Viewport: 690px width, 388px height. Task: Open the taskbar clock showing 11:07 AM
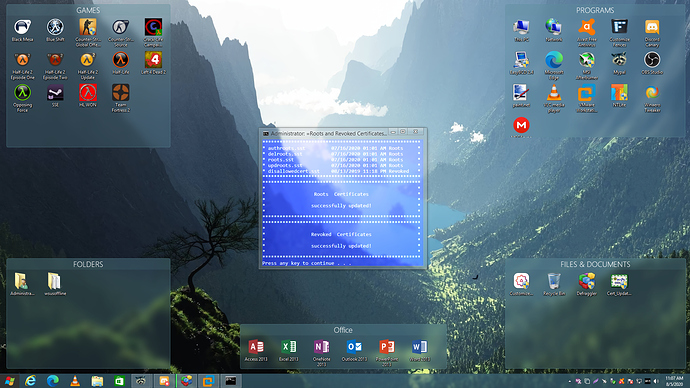pyautogui.click(x=674, y=381)
